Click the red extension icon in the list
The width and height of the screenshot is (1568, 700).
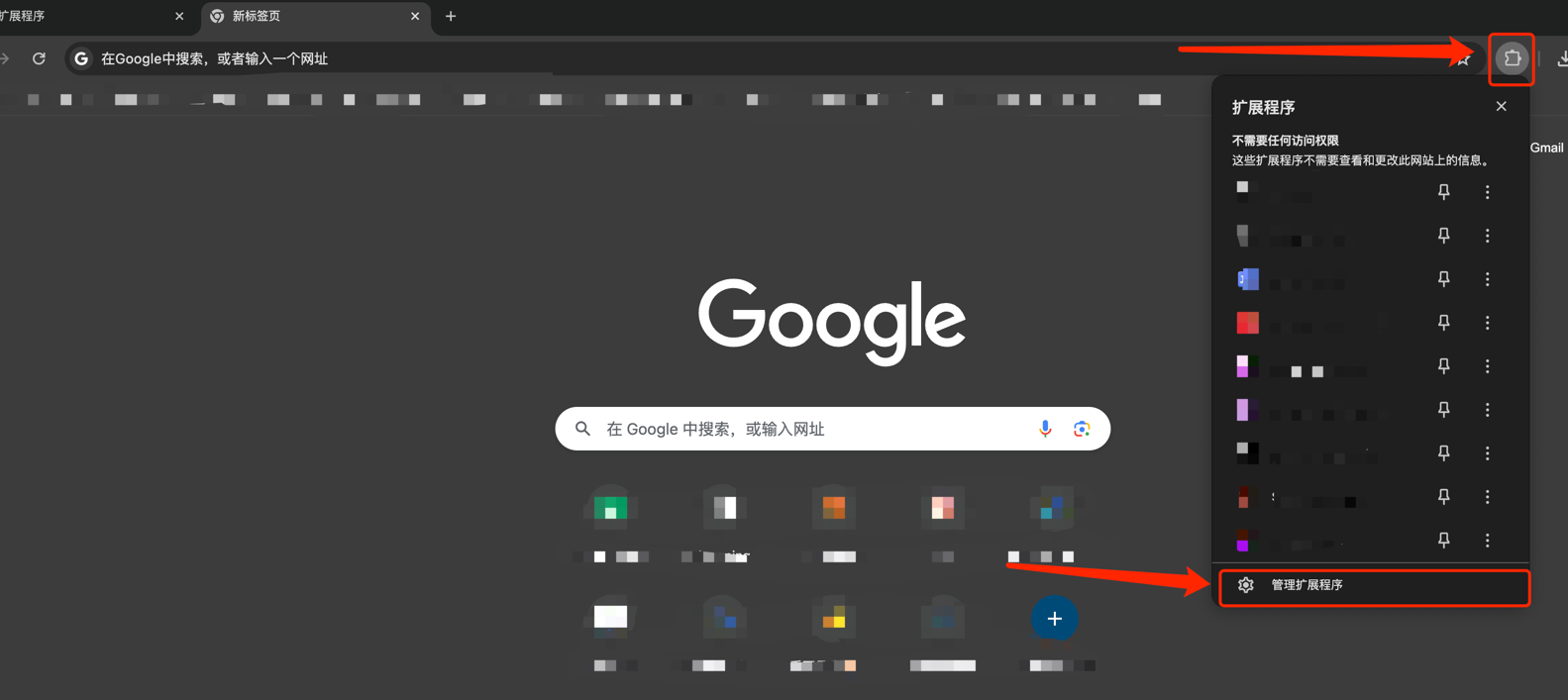pos(1247,323)
